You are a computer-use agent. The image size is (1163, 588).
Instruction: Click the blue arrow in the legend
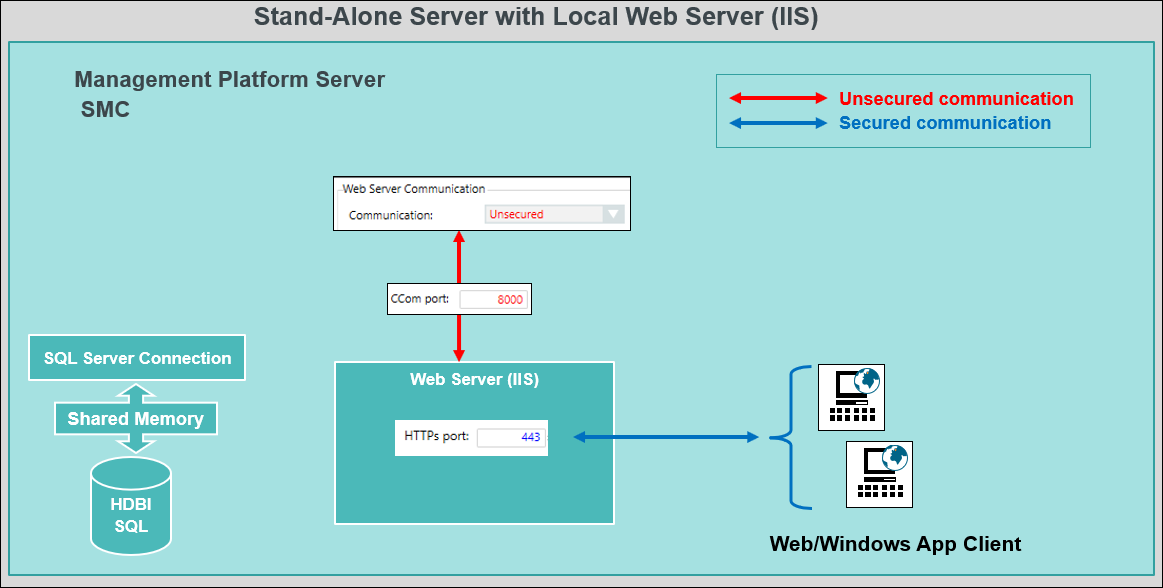point(778,123)
